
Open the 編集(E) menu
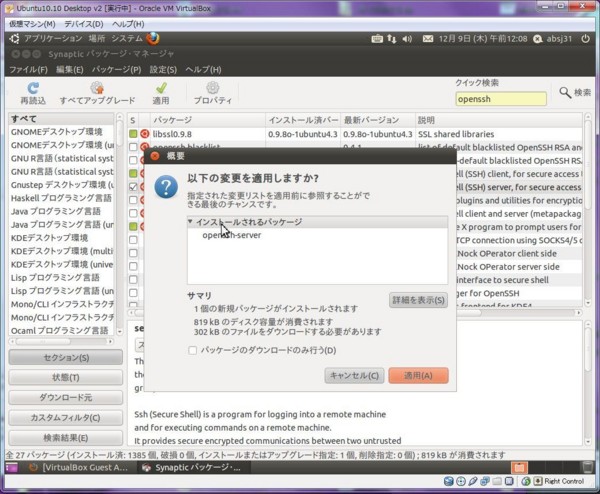pyautogui.click(x=70, y=70)
